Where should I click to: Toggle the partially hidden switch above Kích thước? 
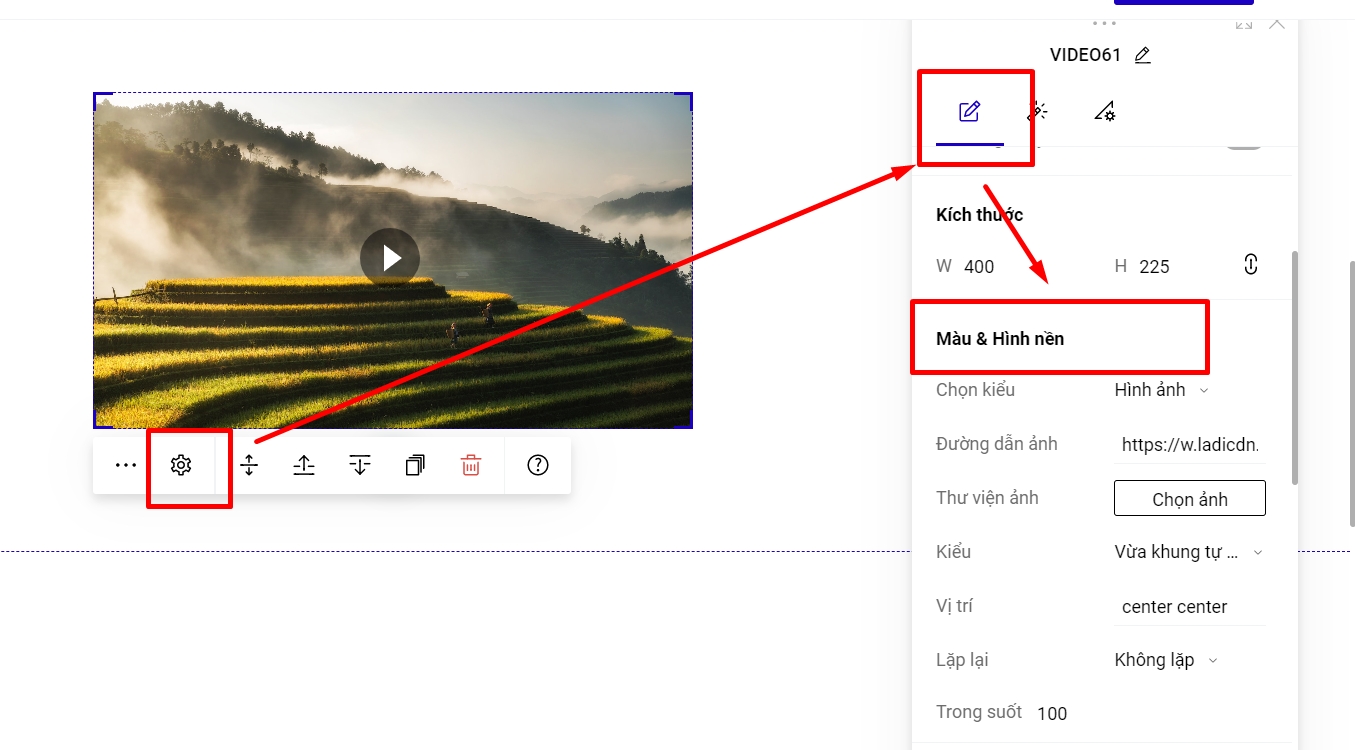point(1245,146)
